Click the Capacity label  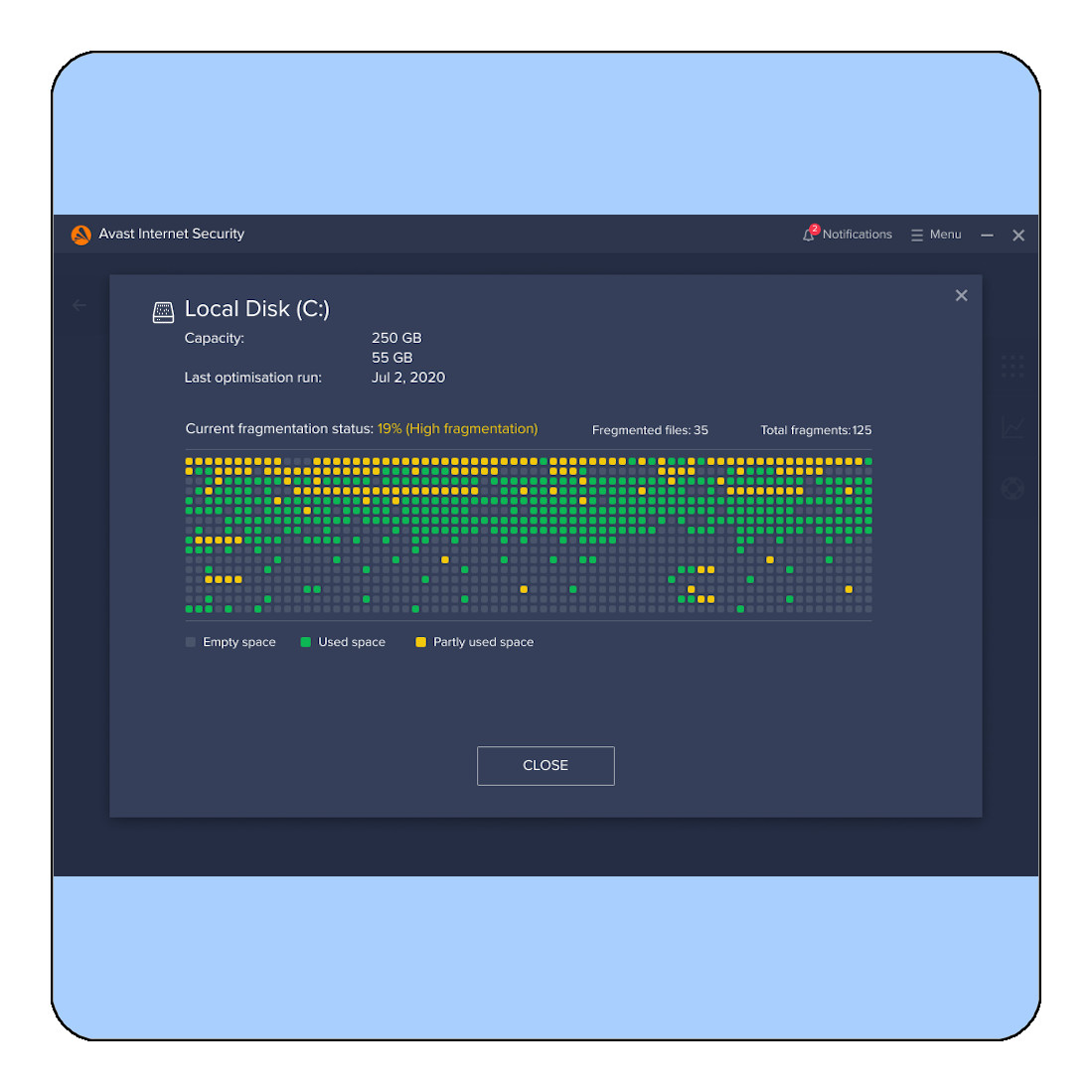(x=215, y=339)
